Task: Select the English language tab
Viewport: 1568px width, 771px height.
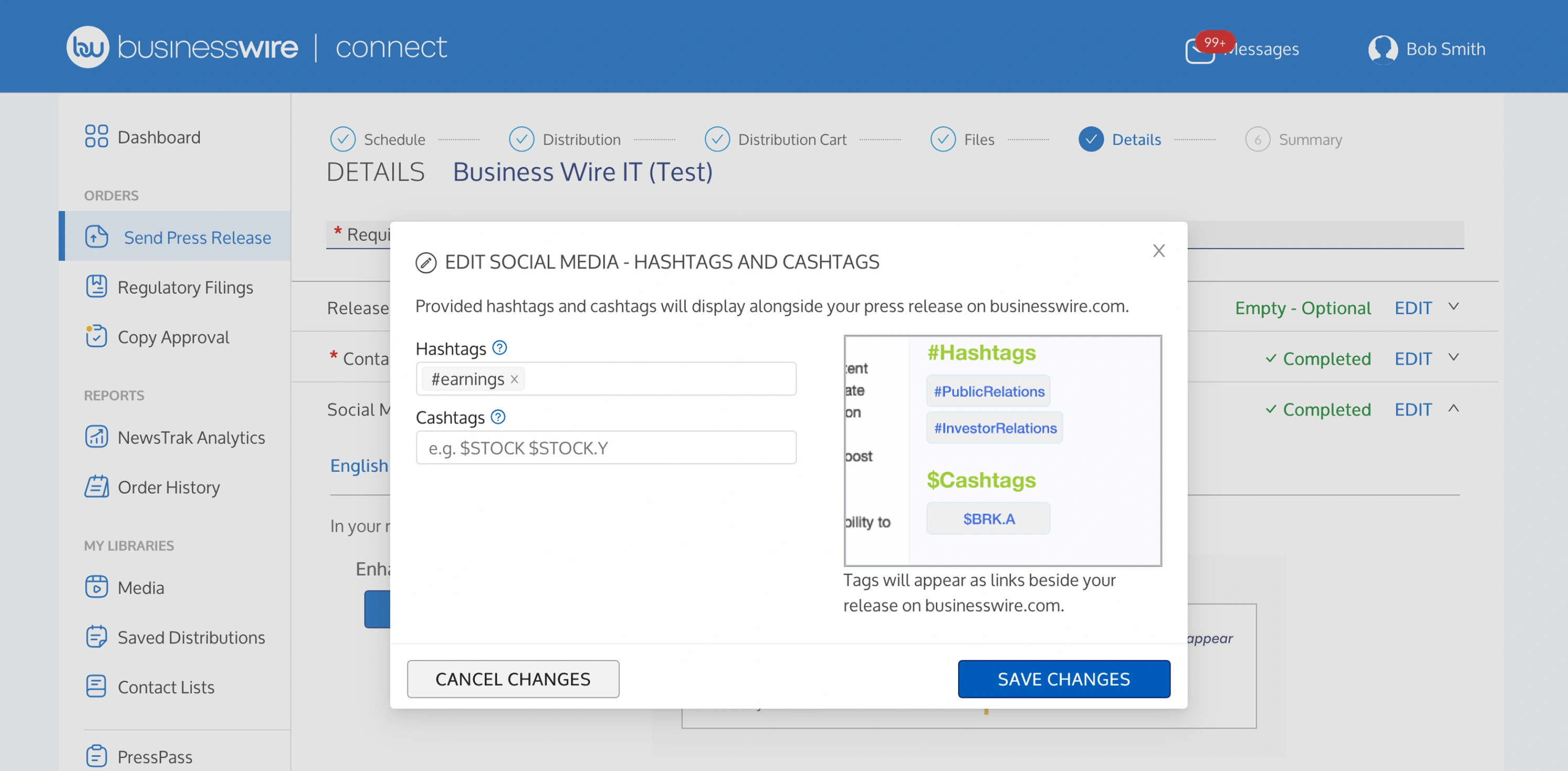Action: tap(359, 465)
